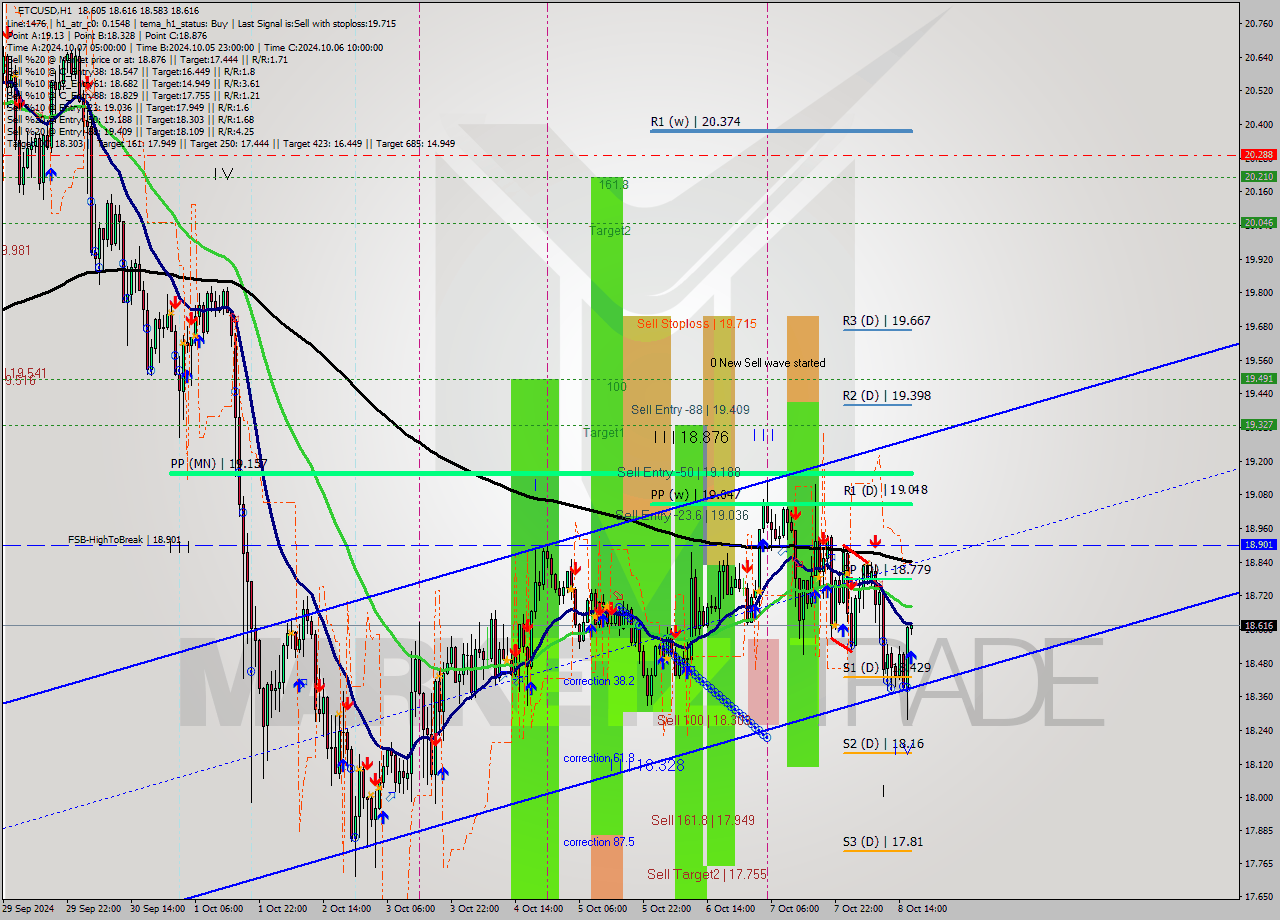The width and height of the screenshot is (1280, 920).
Task: Click the FSB-HighToBreak | 18.901 label
Action: (125, 540)
